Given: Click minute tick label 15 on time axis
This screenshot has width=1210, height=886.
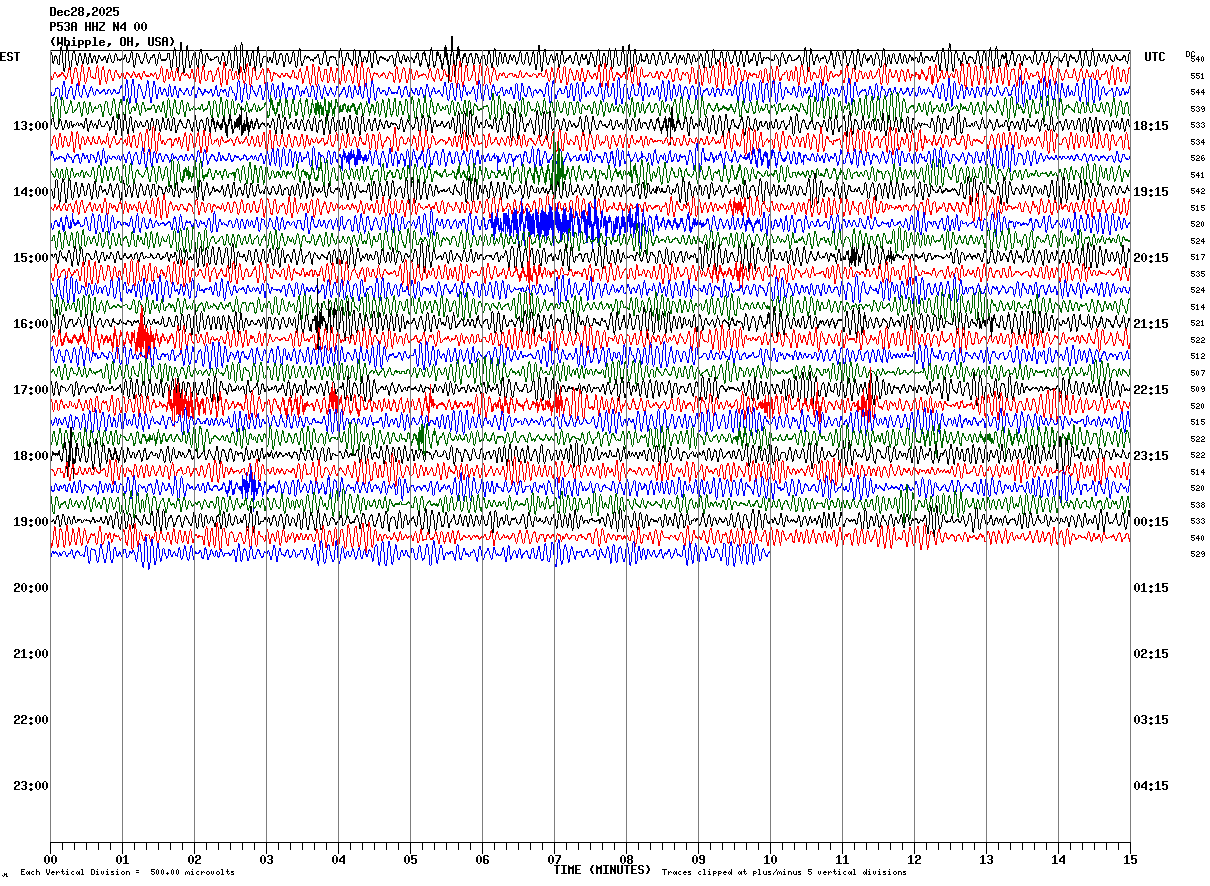Looking at the screenshot, I should click(1129, 859).
